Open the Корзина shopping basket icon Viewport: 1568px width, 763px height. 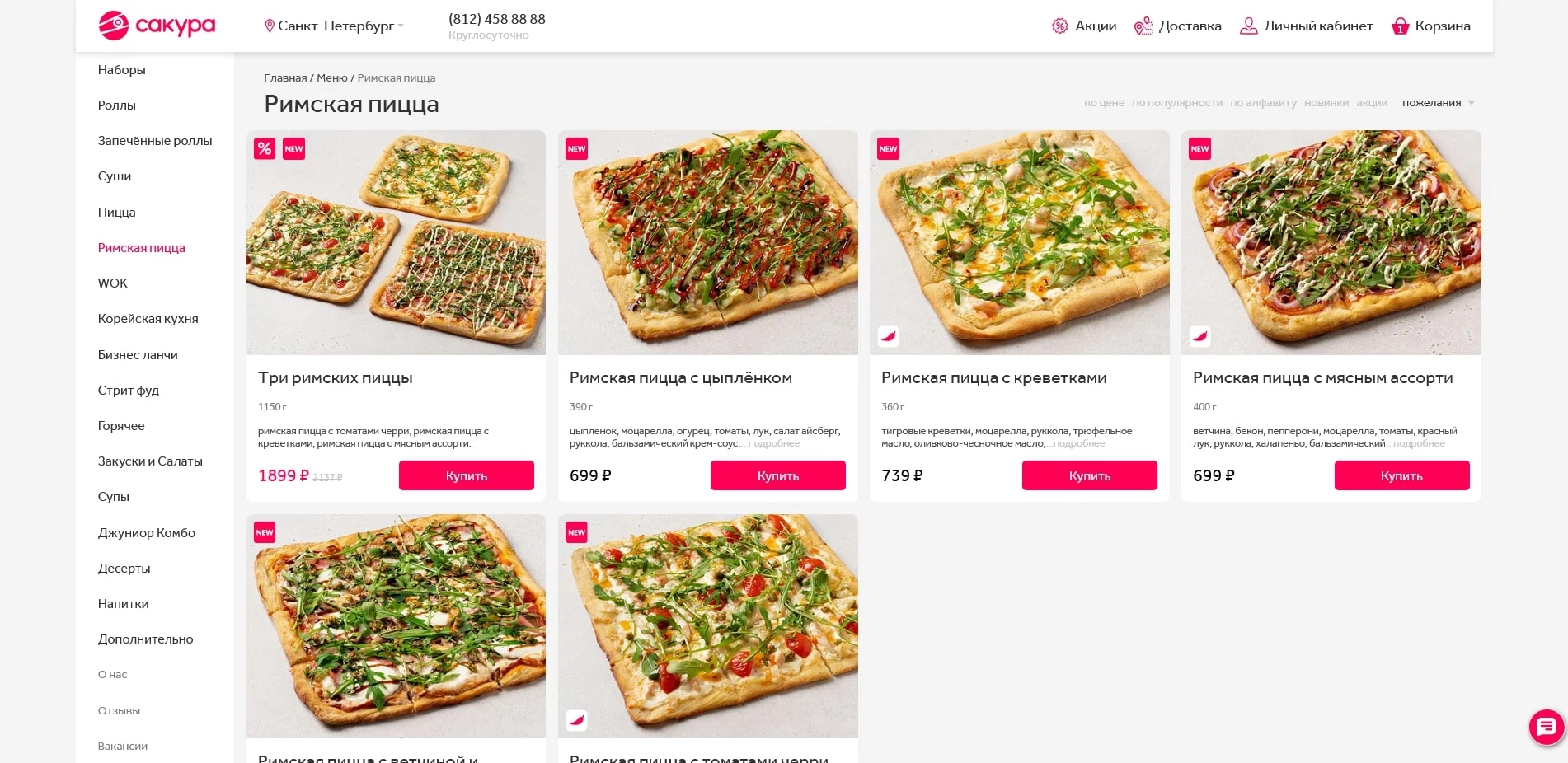coord(1400,26)
